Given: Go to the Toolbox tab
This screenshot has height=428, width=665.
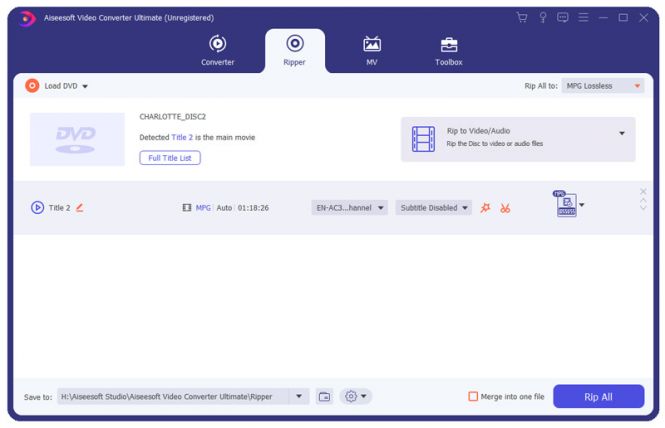Looking at the screenshot, I should click(449, 50).
